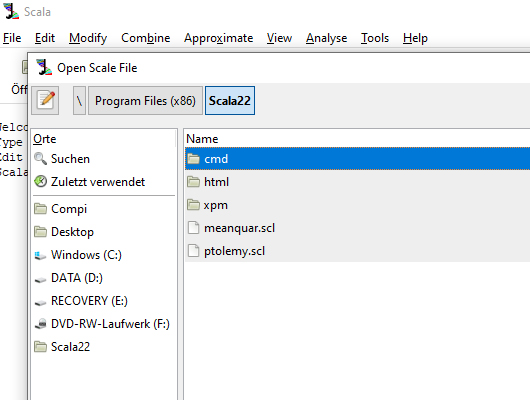Open the Analyse menu
This screenshot has height=400, width=530.
[x=327, y=38]
